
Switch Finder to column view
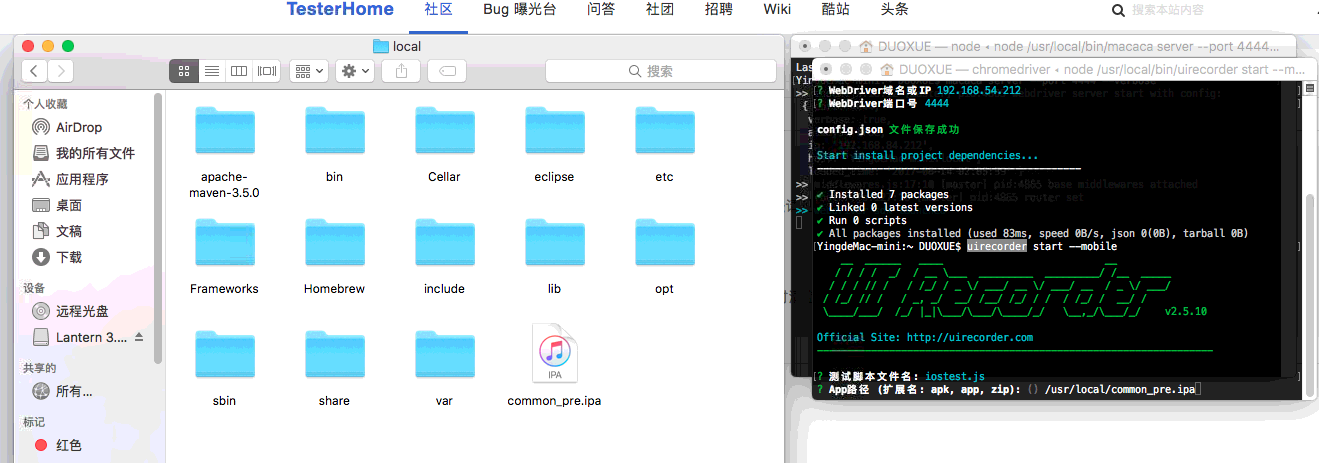point(239,71)
